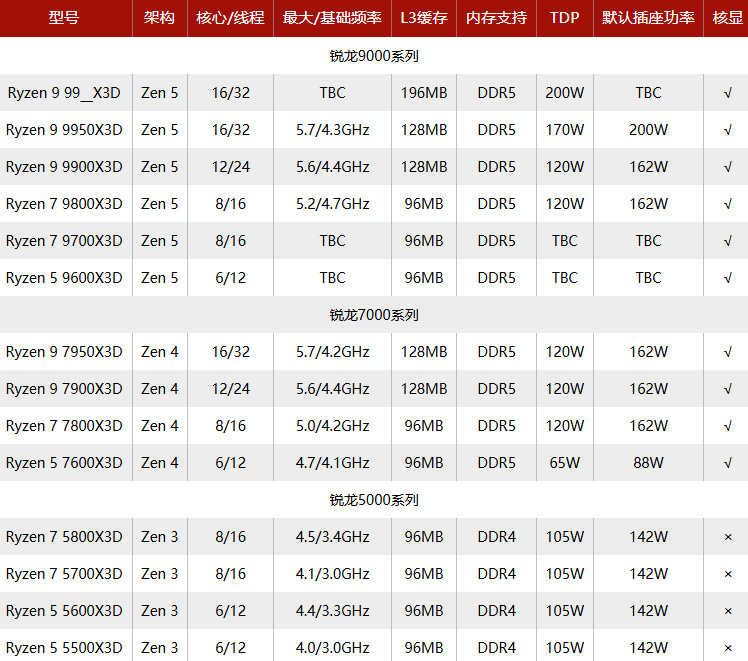The height and width of the screenshot is (661, 748).
Task: Click the Ryzen 7 5800X3D model cell
Action: 64,537
